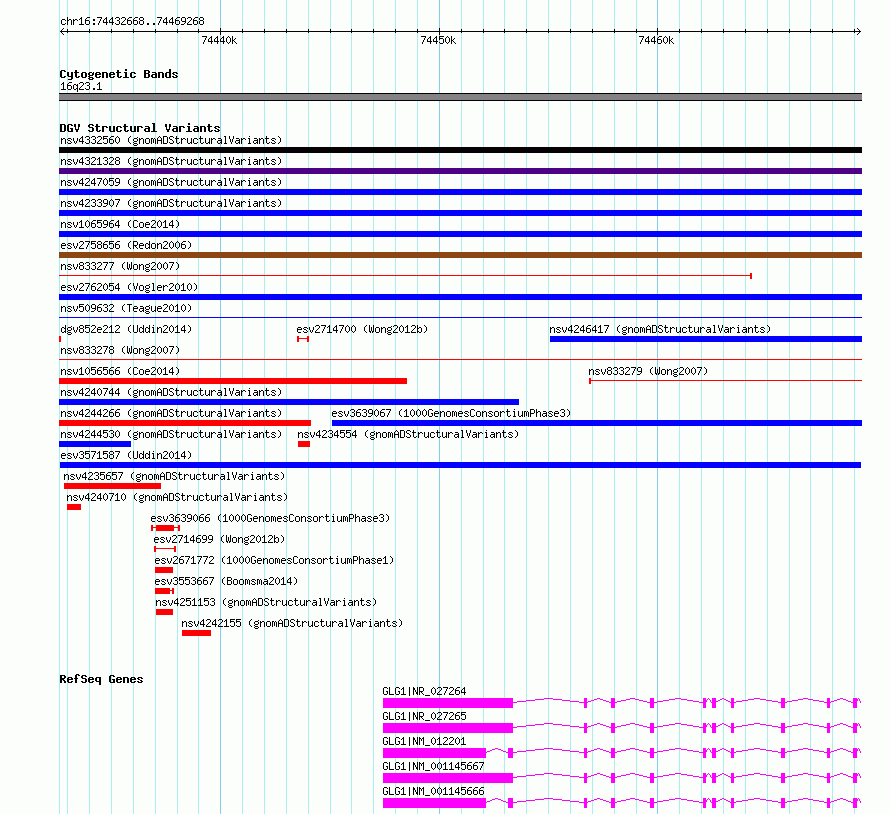Select the nsv4240744 blue variant bar
Screen dimensions: 890x814
(x=289, y=402)
